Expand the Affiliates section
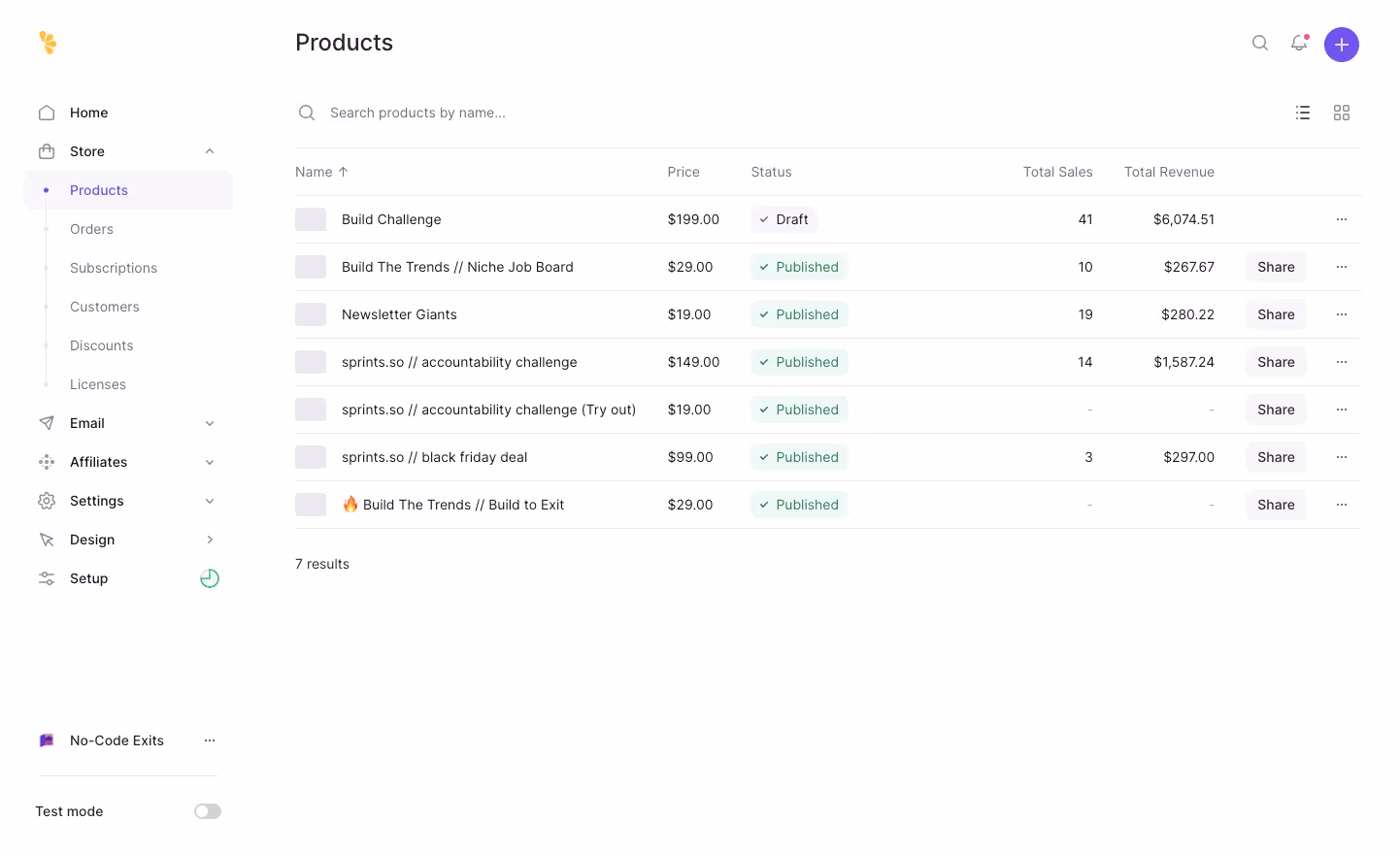This screenshot has width=1400, height=854. click(x=210, y=462)
